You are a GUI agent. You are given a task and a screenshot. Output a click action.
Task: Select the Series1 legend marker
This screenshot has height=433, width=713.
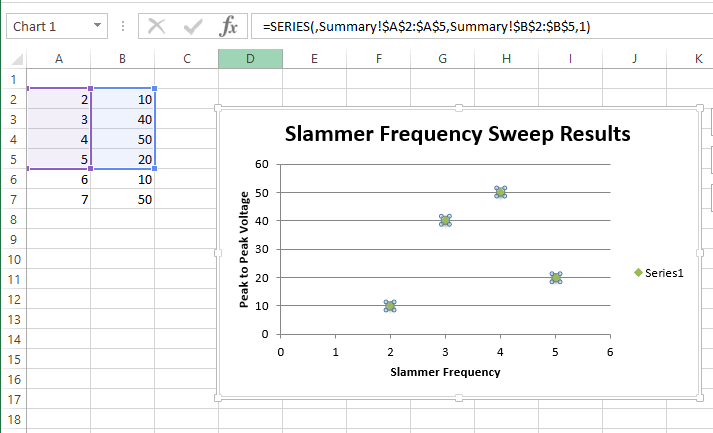click(x=638, y=272)
